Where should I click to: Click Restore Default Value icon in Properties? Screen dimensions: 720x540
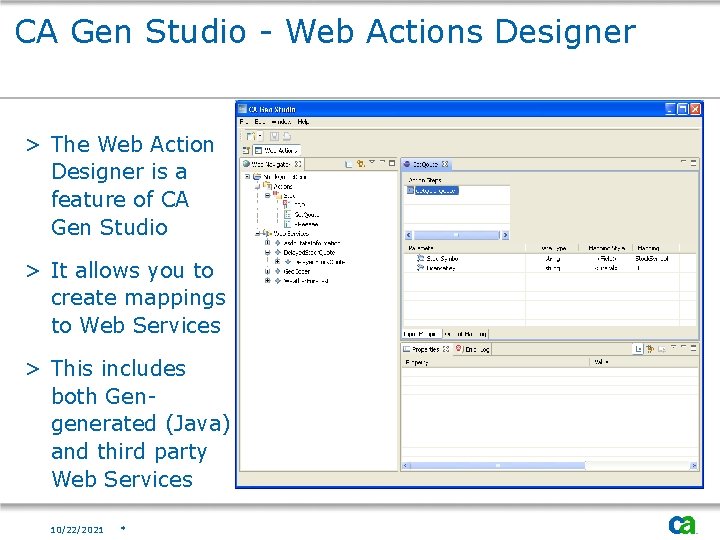tap(662, 349)
